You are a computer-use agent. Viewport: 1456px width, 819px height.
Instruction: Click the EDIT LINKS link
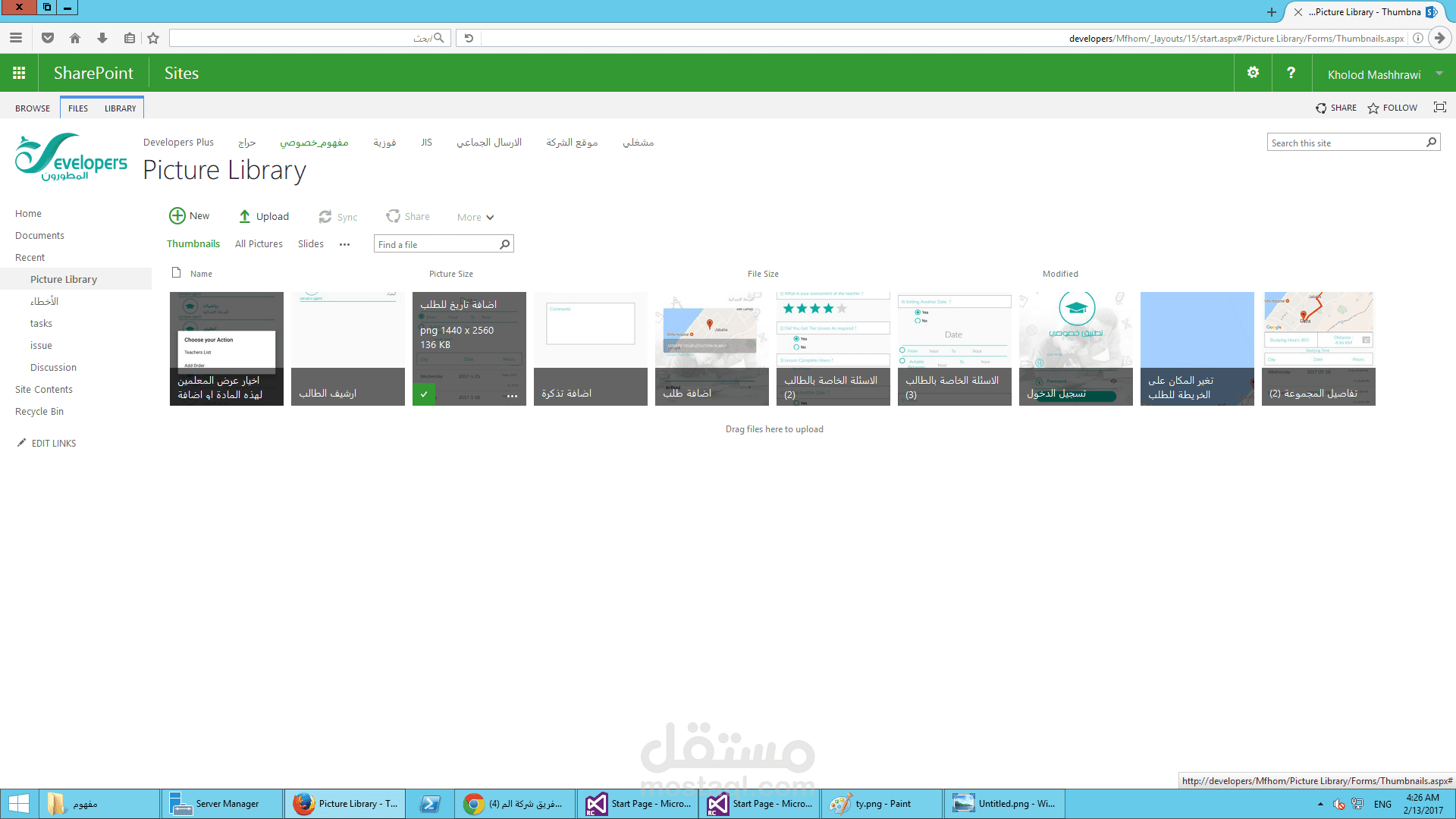pos(53,444)
